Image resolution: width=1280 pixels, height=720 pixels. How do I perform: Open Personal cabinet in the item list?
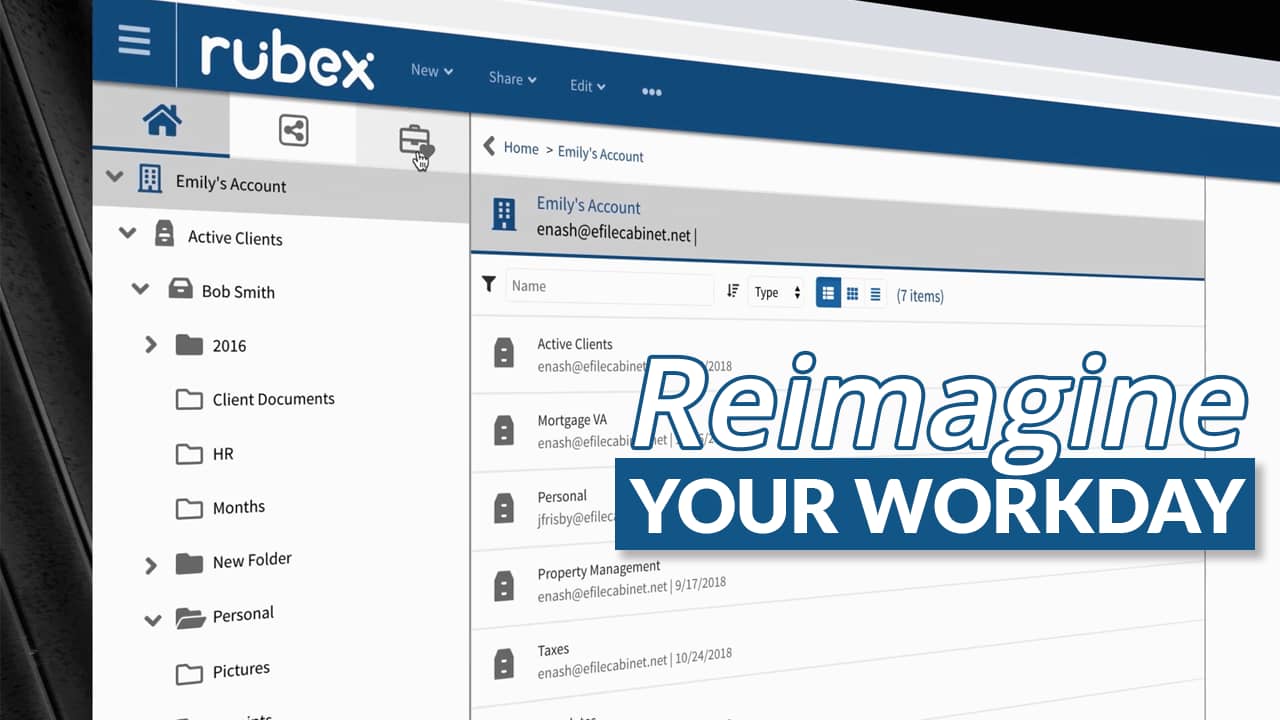pos(562,496)
